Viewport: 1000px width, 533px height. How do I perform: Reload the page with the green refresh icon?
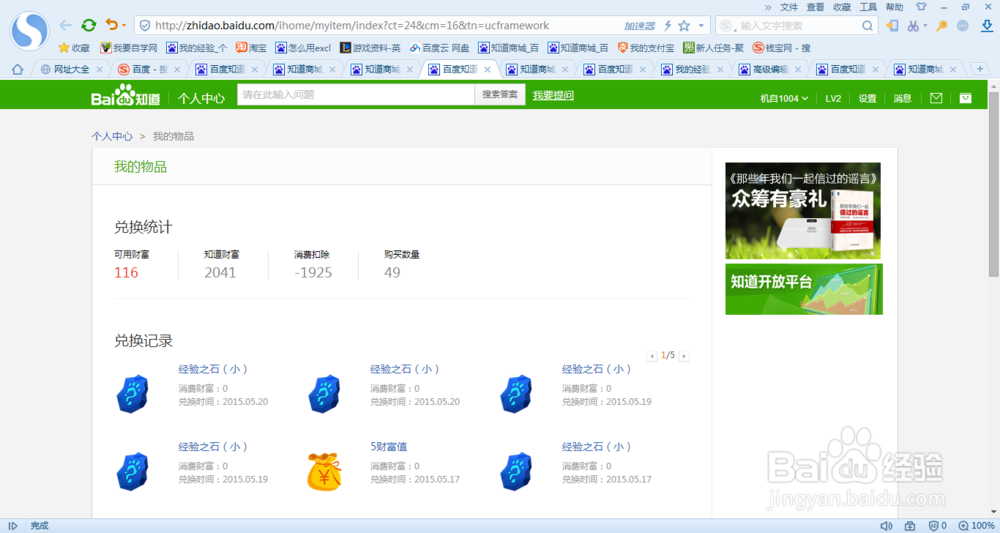[x=89, y=26]
